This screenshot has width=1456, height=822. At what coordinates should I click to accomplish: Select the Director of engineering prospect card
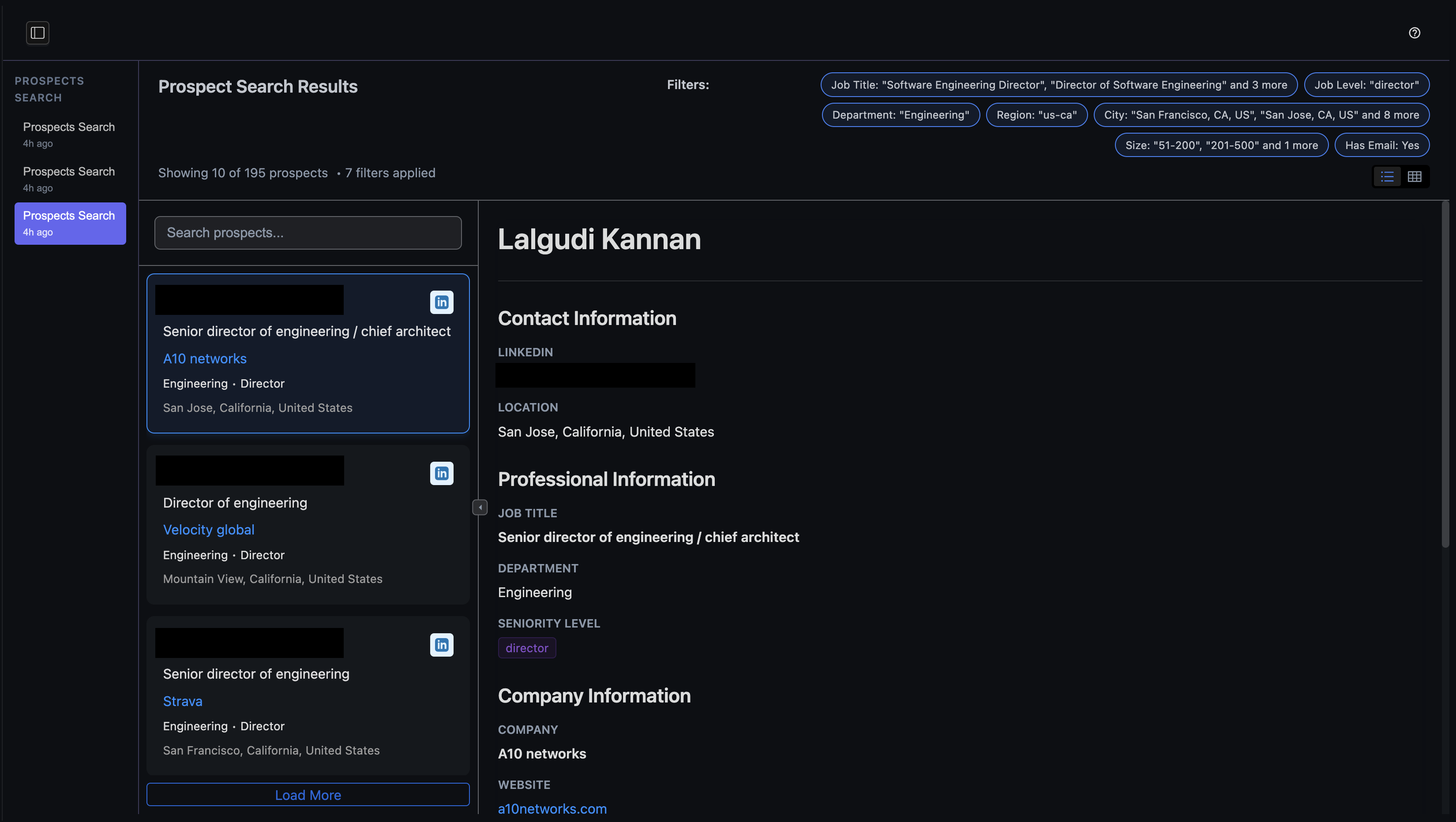308,525
